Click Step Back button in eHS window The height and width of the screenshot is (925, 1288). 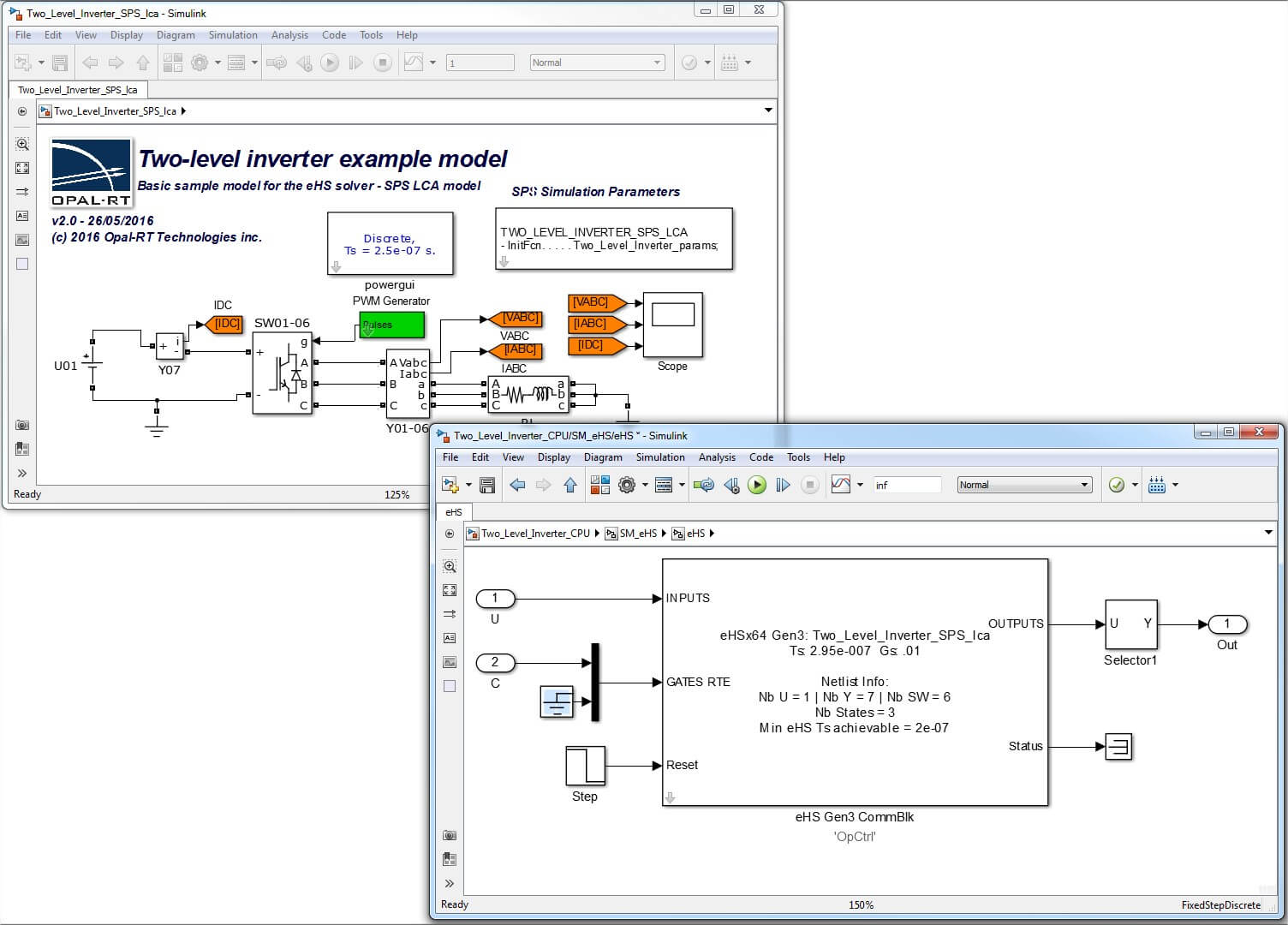point(732,485)
